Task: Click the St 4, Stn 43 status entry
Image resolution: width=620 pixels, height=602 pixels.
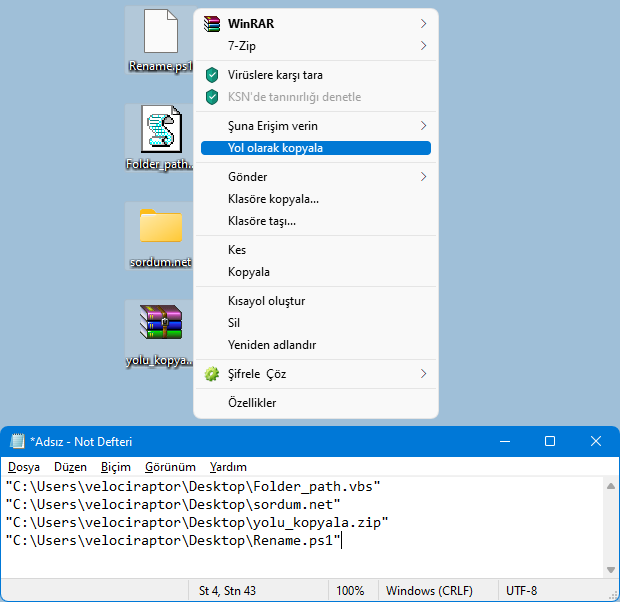Action: click(x=227, y=591)
